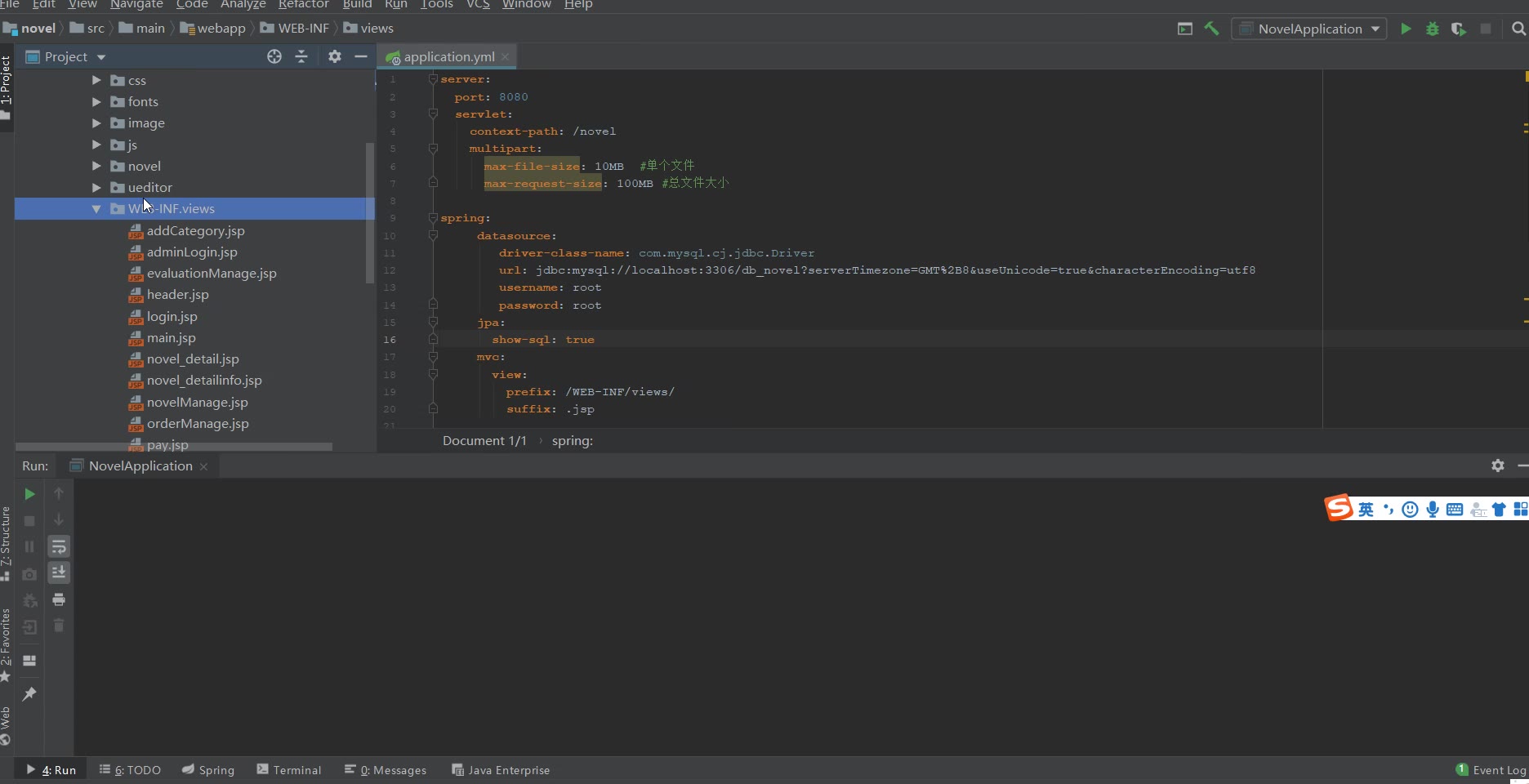Click the print icon in Run panel
The image size is (1529, 784).
(x=59, y=599)
